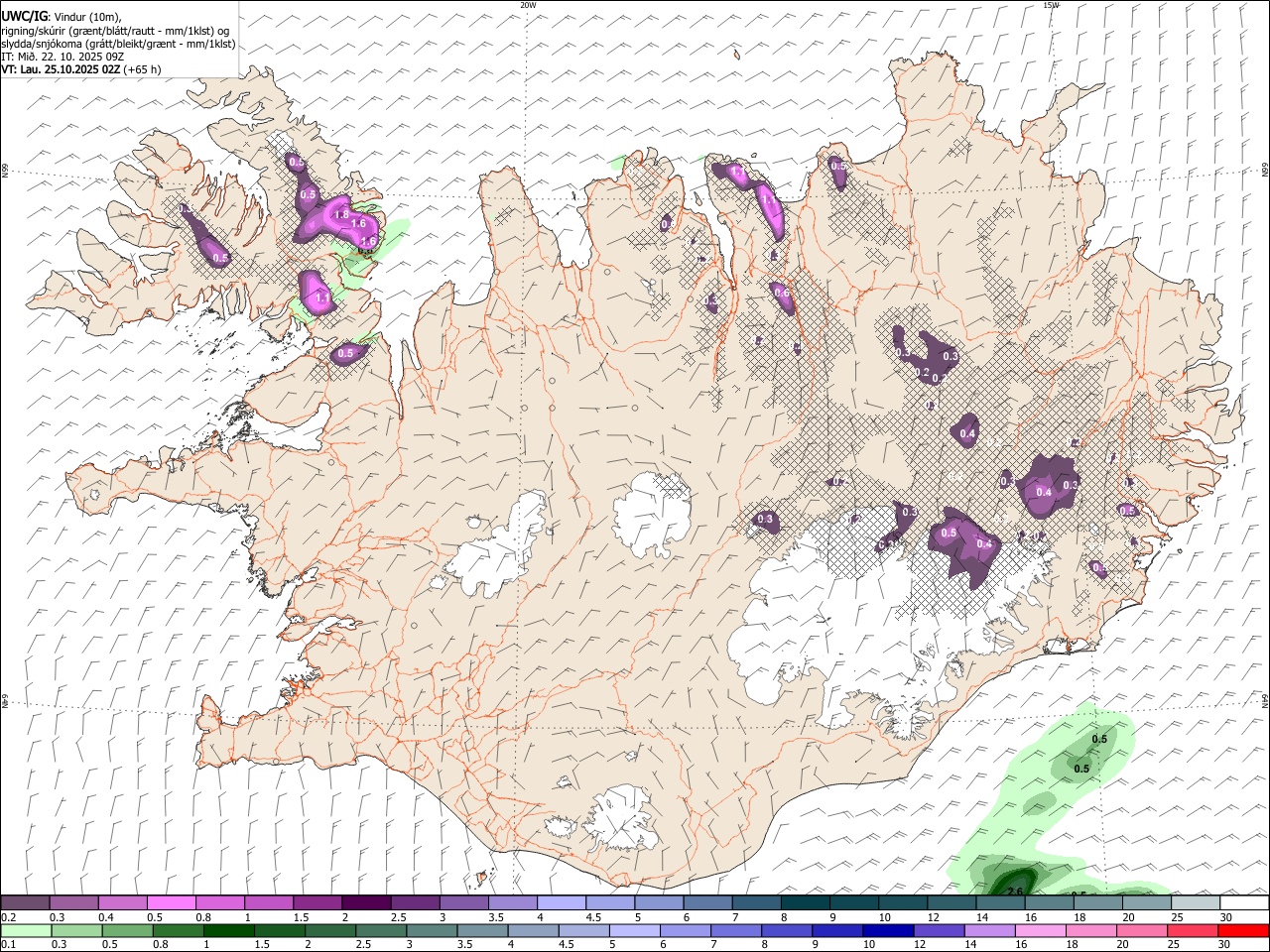Pick bottom-row pale green swatch between 0.1 and 0.3
This screenshot has height=952, width=1270.
click(25, 930)
